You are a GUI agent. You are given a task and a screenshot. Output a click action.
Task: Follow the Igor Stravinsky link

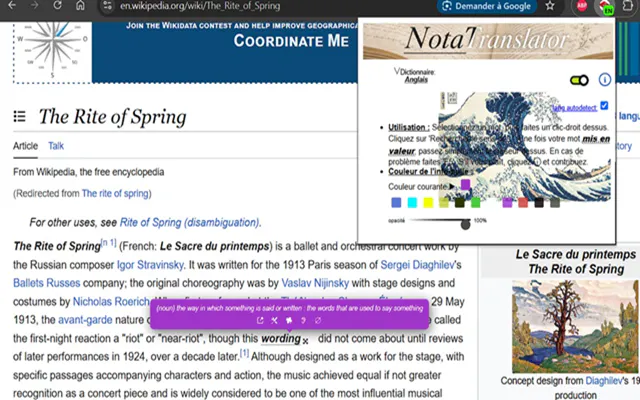(x=150, y=265)
